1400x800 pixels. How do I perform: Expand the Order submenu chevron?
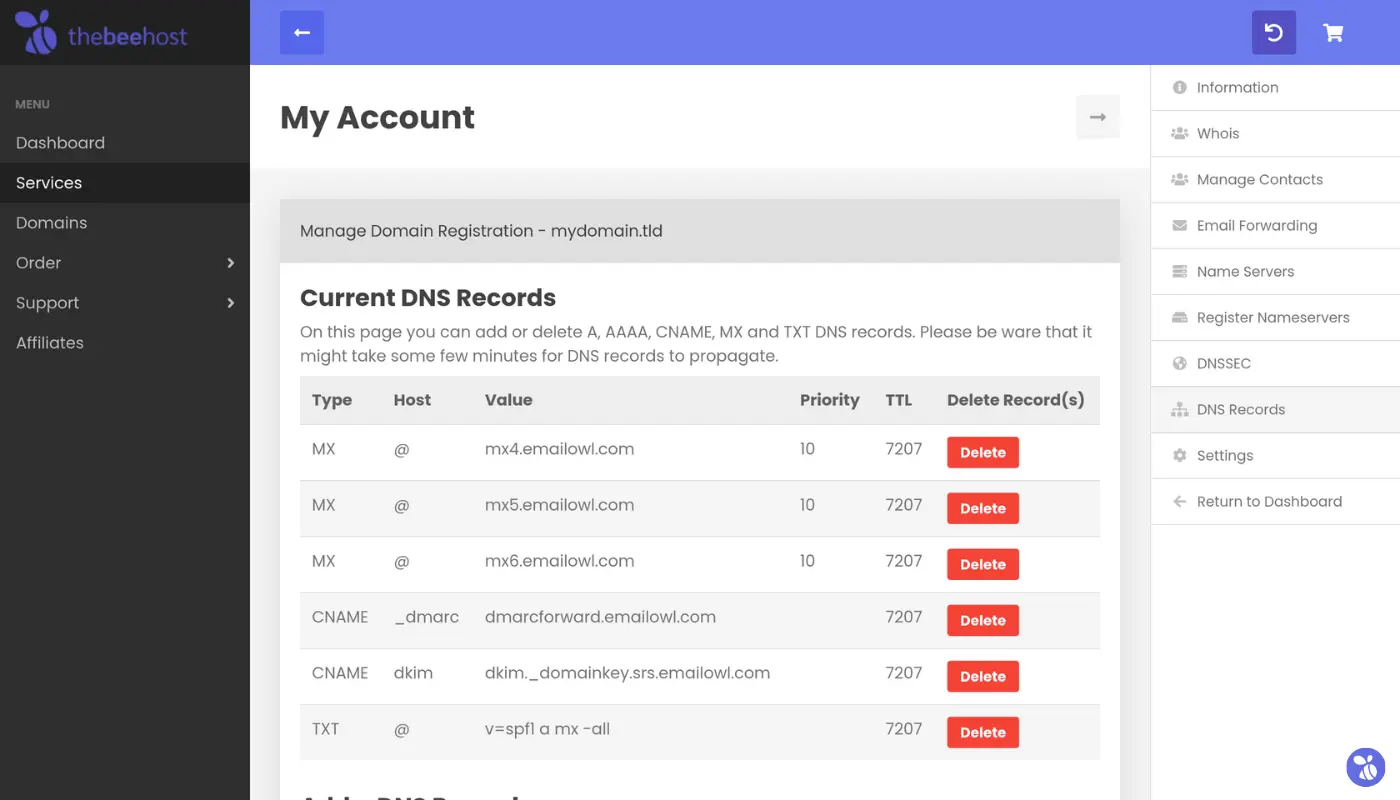click(x=230, y=263)
